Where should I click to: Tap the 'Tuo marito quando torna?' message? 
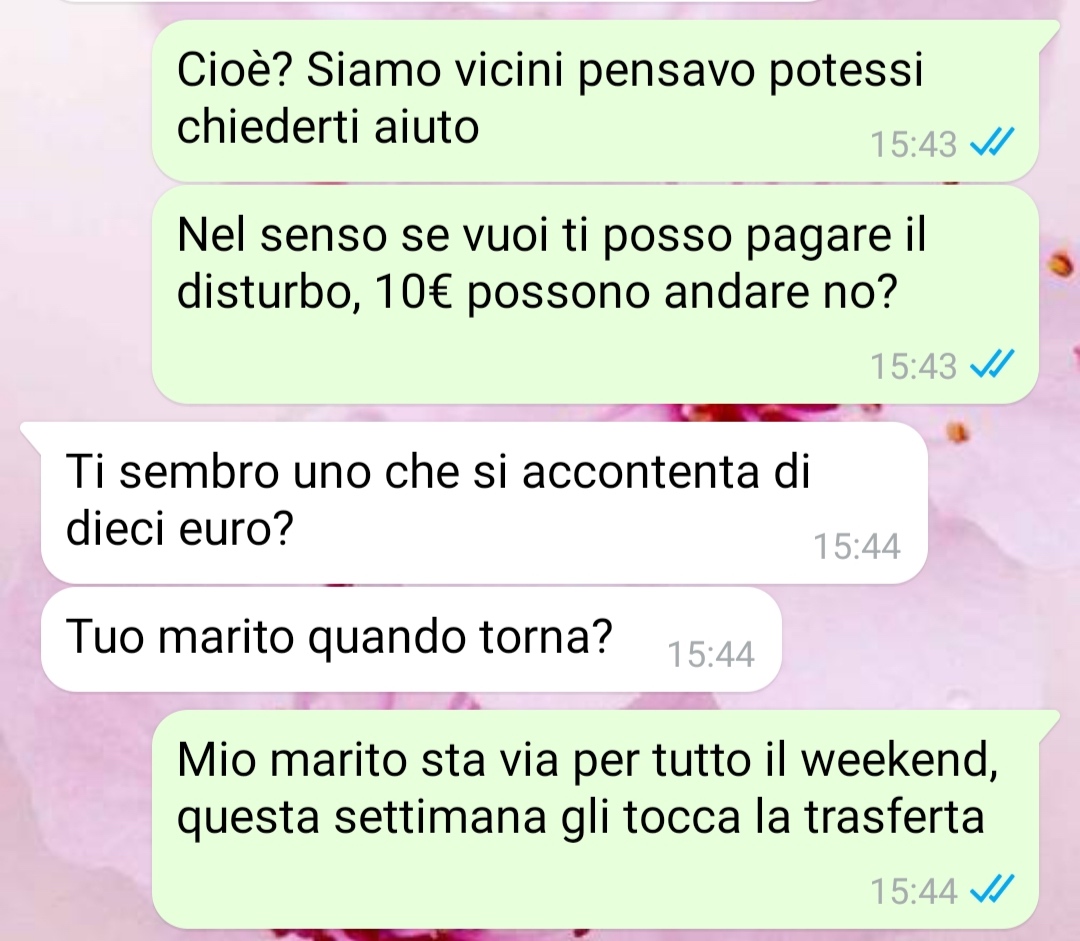(x=412, y=639)
